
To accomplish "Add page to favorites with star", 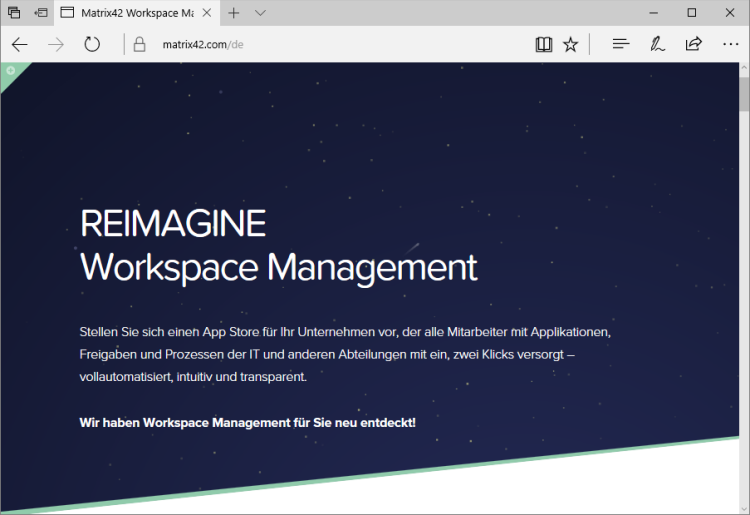I will tap(570, 44).
